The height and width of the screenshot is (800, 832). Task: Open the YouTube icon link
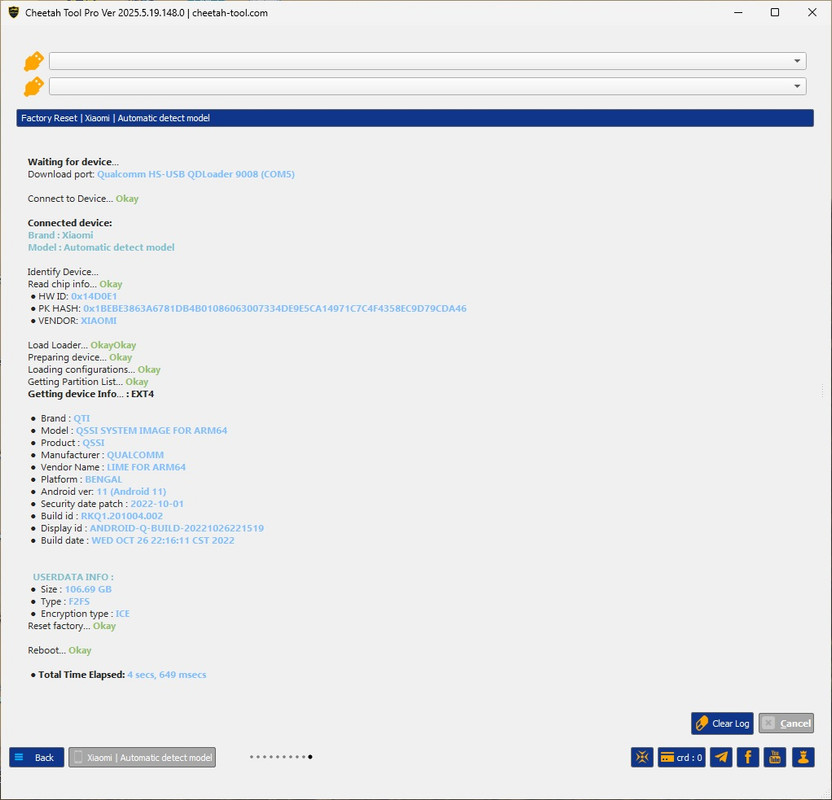[x=775, y=758]
